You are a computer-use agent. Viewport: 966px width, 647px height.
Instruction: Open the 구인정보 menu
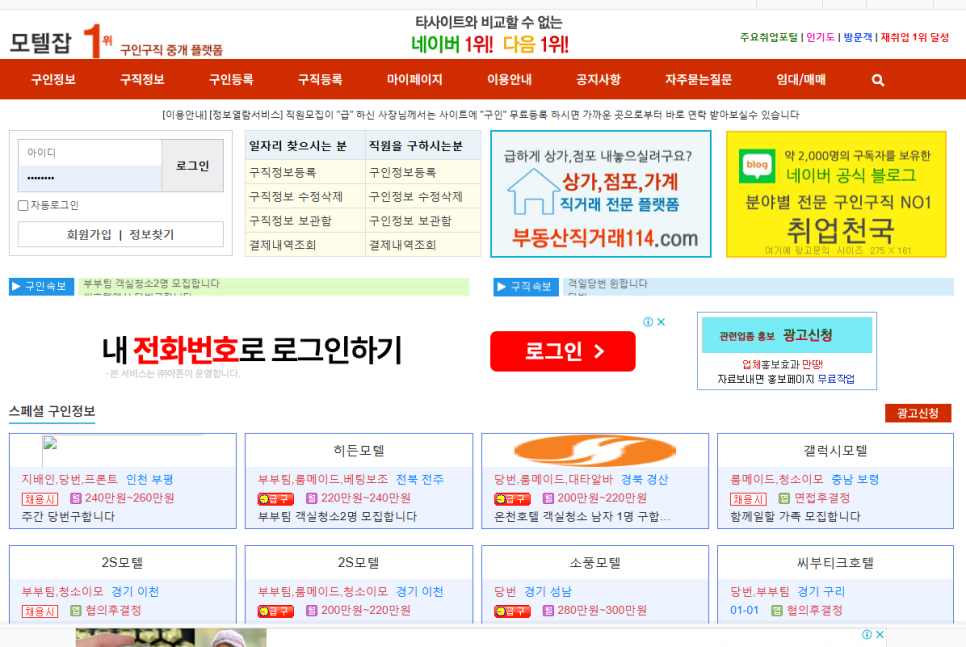[x=54, y=79]
